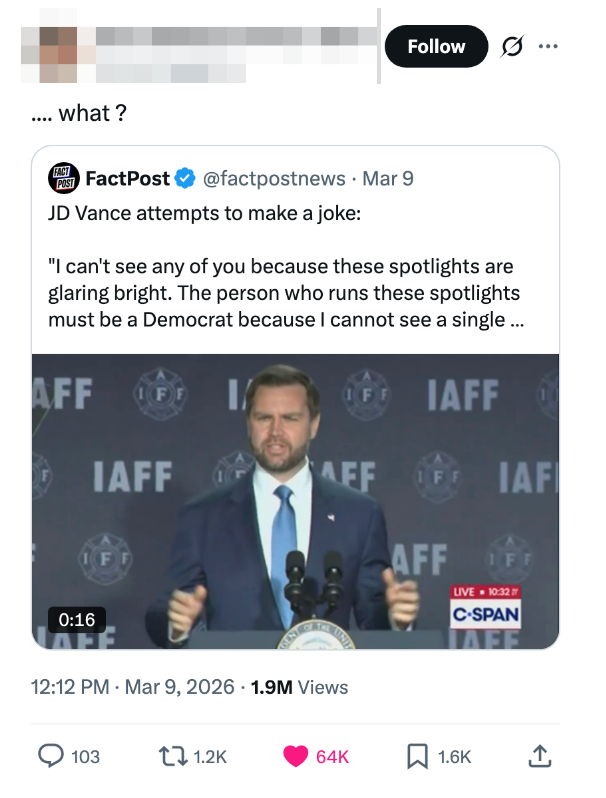This screenshot has width=606, height=798.
Task: Play the JD Vance video thumbnail
Action: coord(295,500)
